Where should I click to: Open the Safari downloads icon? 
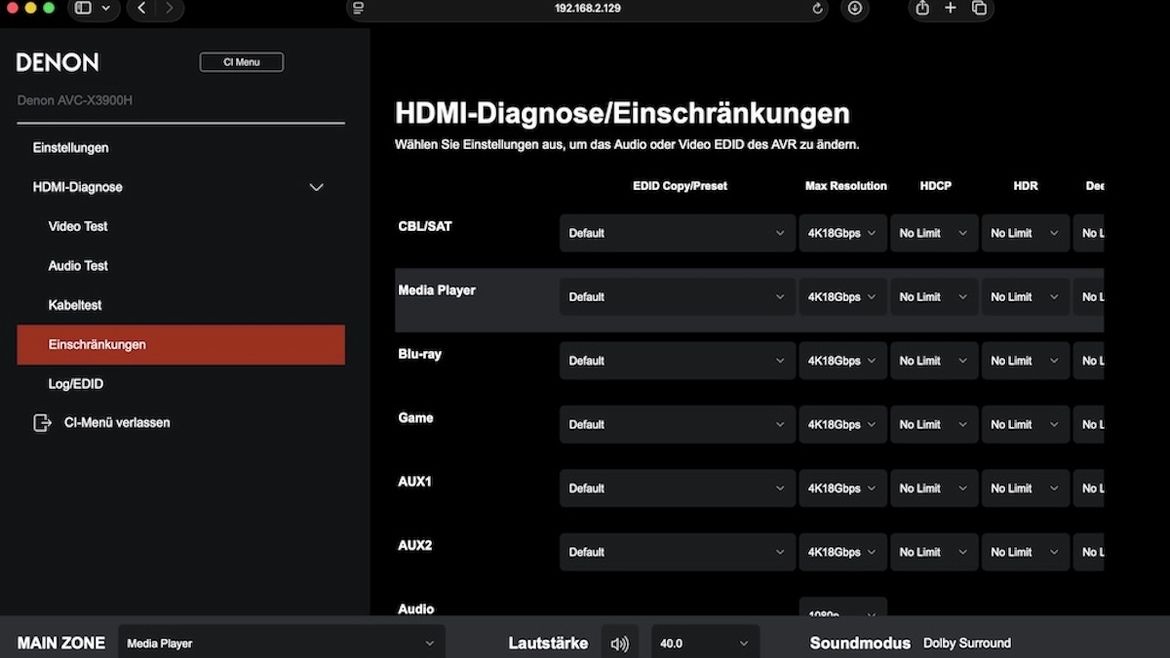tap(854, 8)
